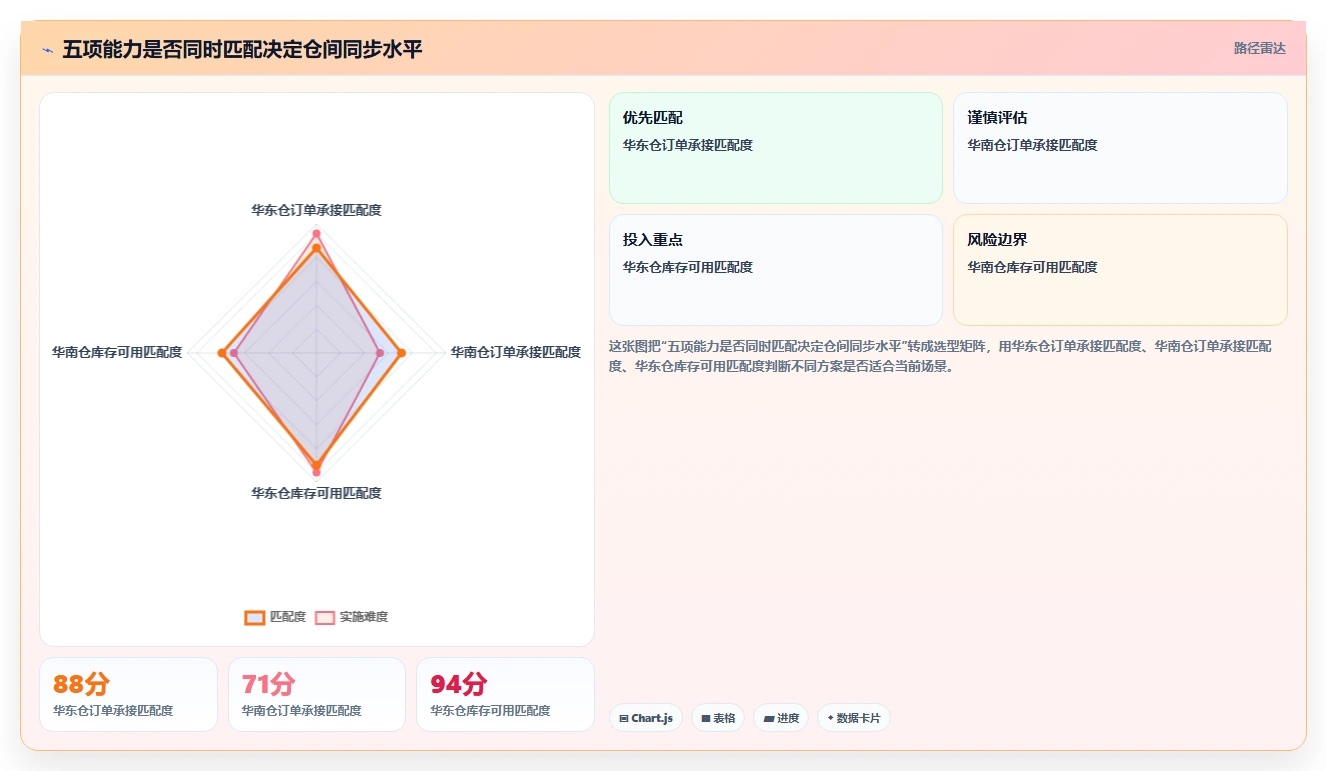Toggle the 匹配度 legend item
Image resolution: width=1327 pixels, height=771 pixels.
(275, 617)
